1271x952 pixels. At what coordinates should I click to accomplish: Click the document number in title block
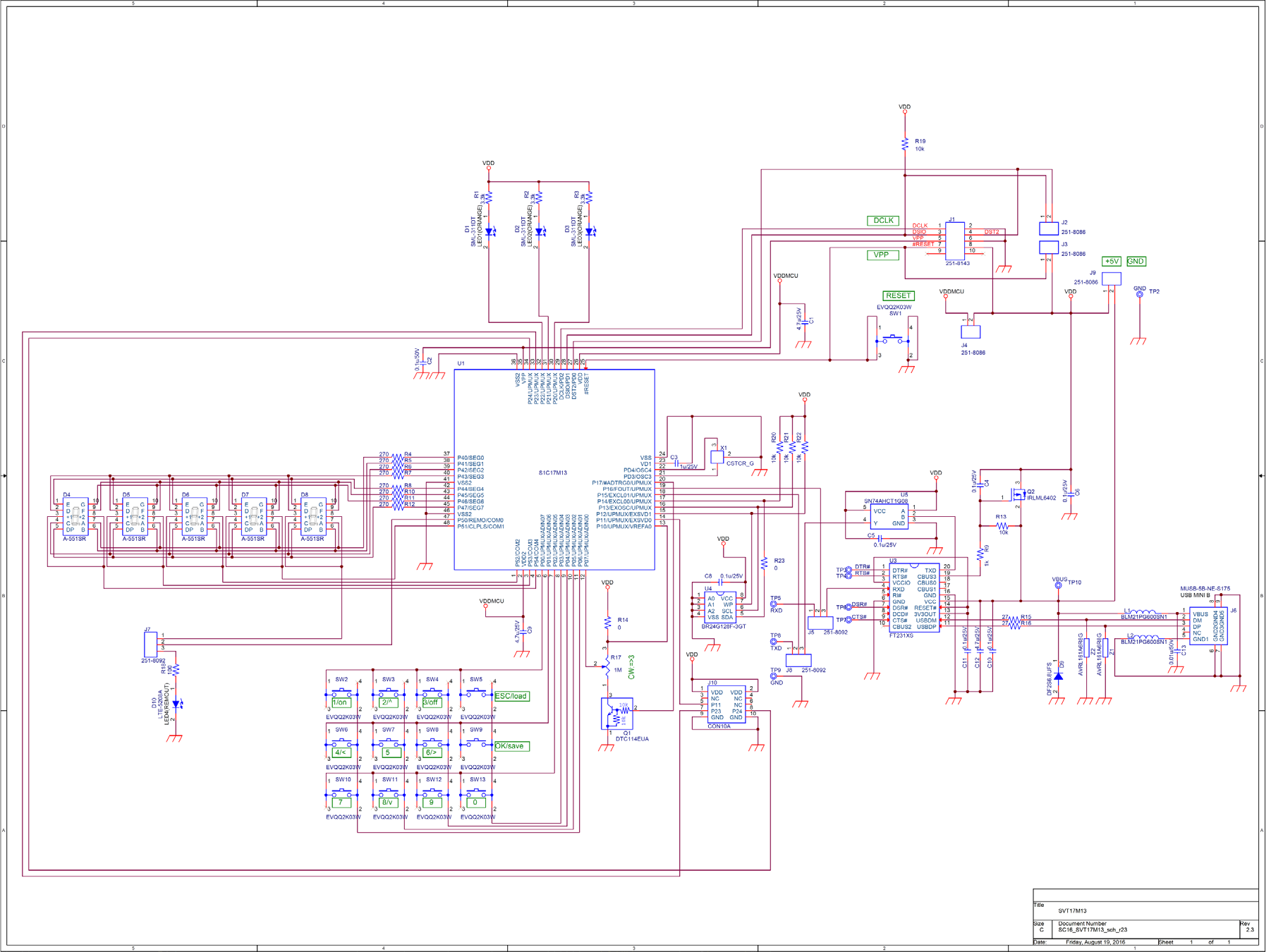pyautogui.click(x=1092, y=930)
